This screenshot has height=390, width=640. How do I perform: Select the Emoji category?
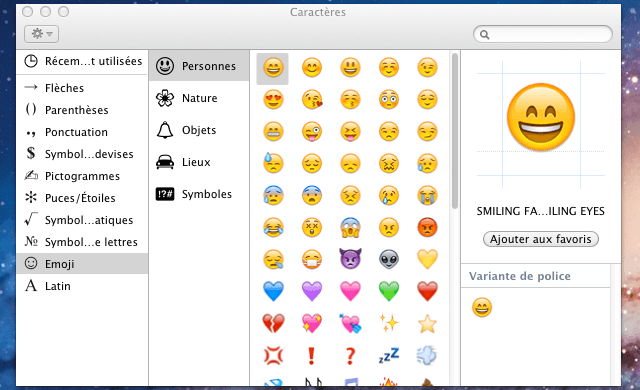[82, 264]
